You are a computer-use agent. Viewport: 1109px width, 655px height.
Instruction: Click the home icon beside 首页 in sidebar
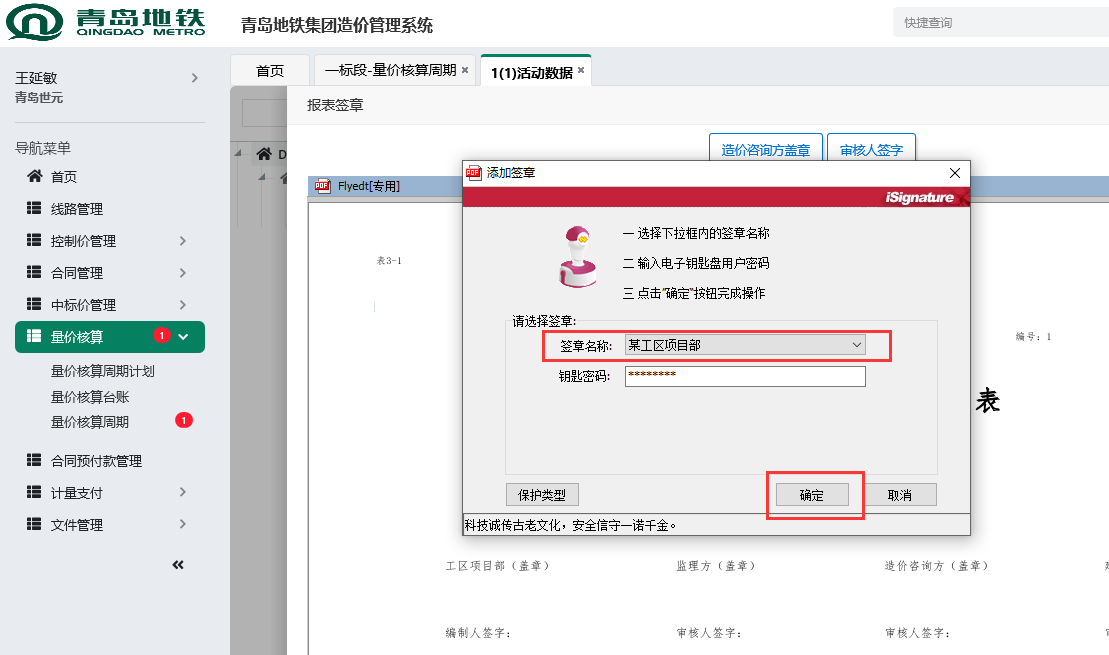coord(34,177)
